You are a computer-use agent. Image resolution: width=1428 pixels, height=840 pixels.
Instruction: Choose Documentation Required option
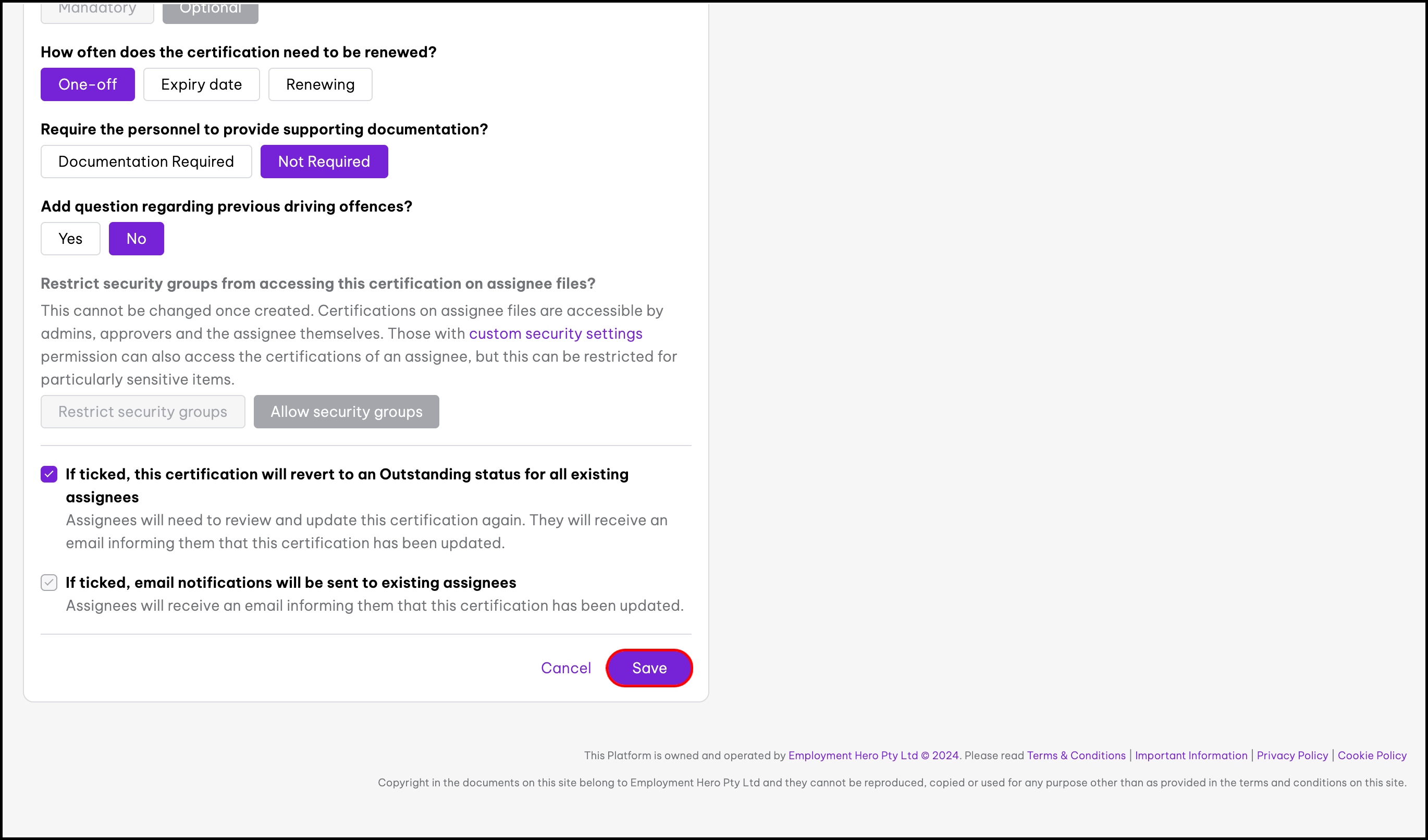pos(145,162)
